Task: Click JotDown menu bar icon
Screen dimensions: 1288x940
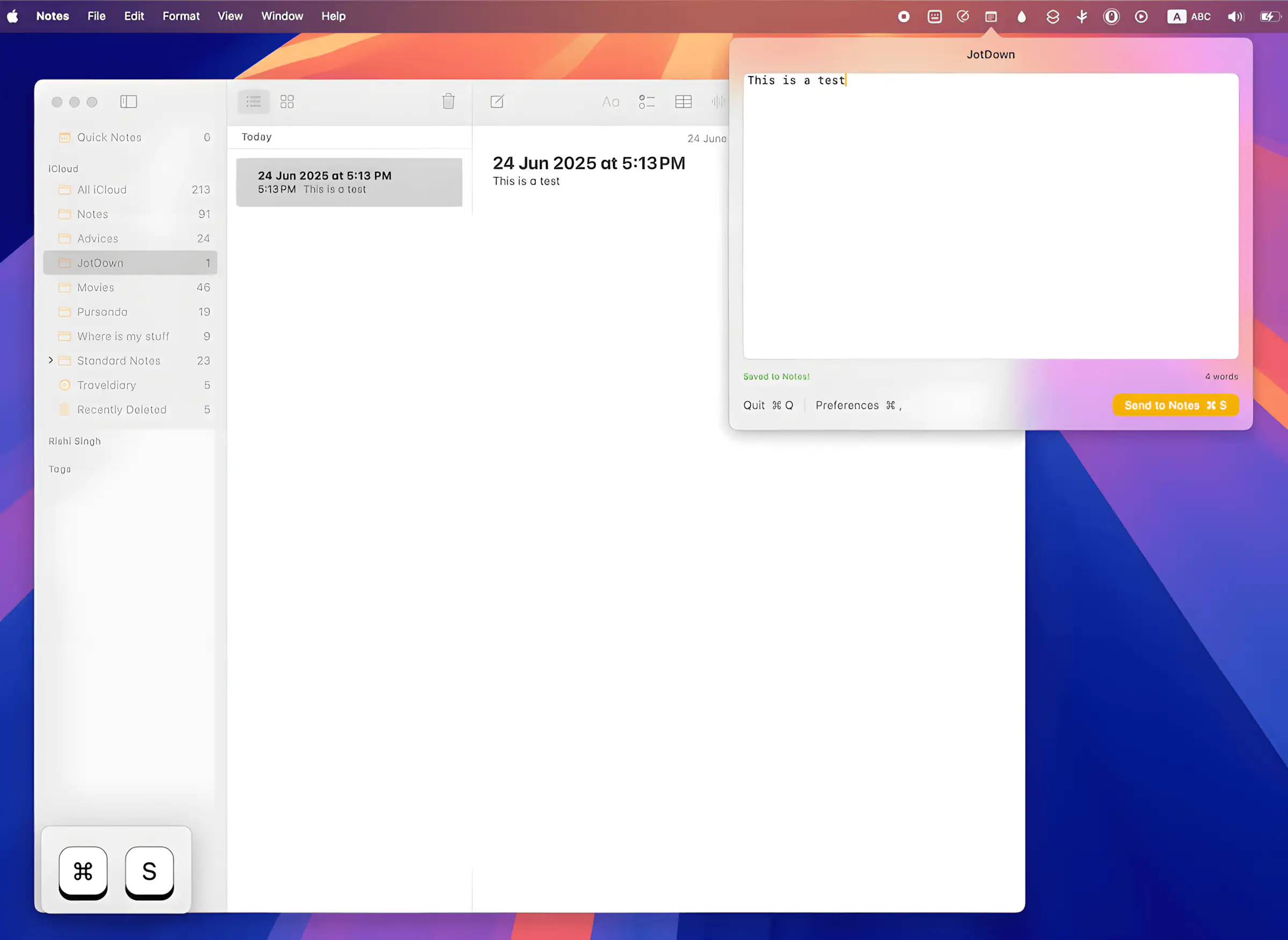Action: (x=991, y=17)
